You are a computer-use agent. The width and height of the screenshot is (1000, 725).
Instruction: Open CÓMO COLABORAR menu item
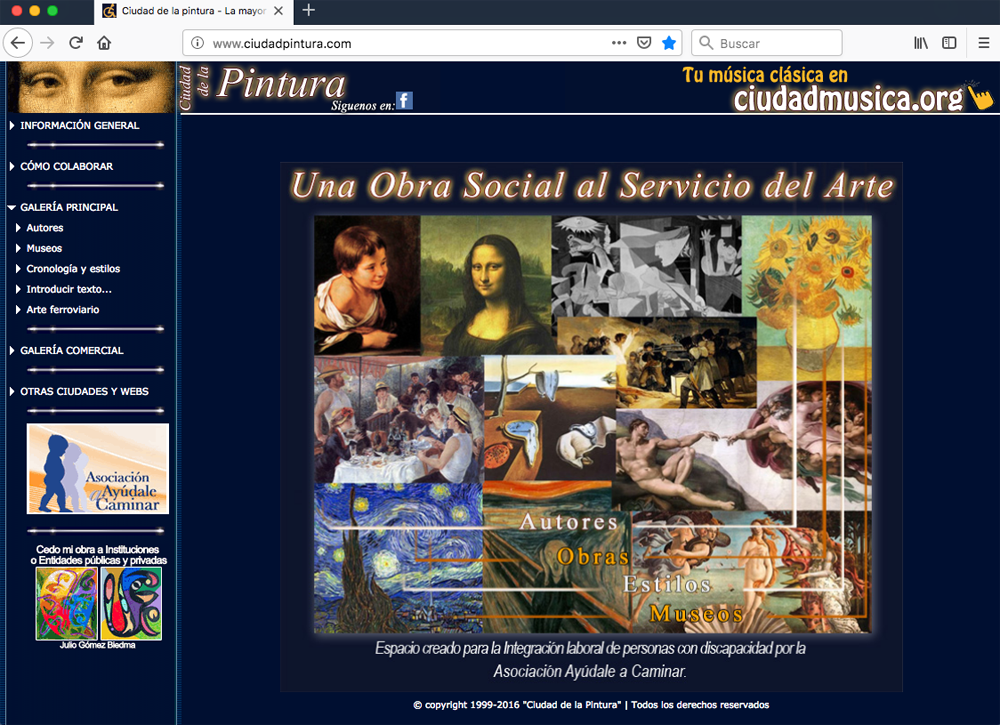66,166
